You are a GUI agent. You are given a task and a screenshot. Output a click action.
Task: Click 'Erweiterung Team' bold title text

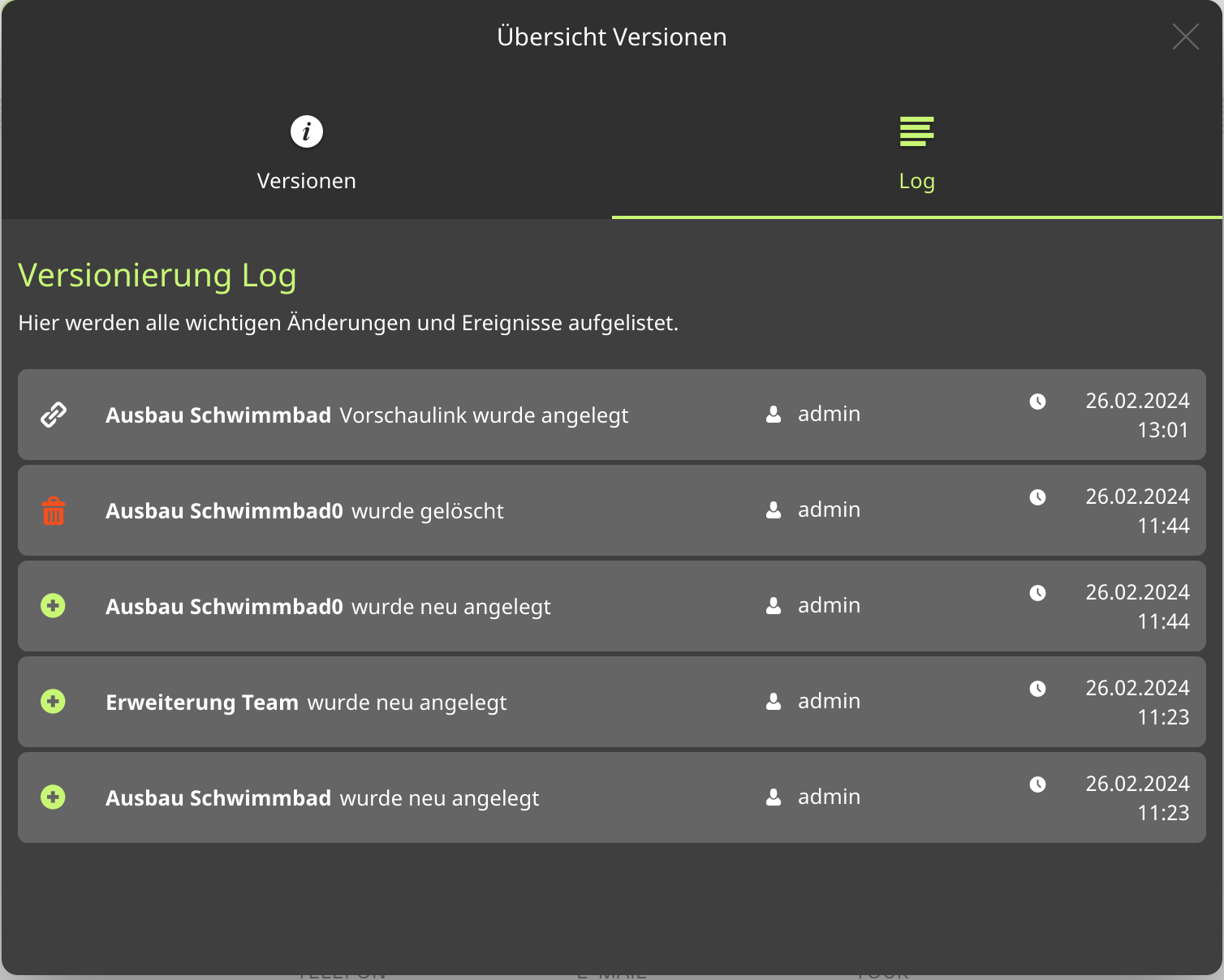pos(202,703)
